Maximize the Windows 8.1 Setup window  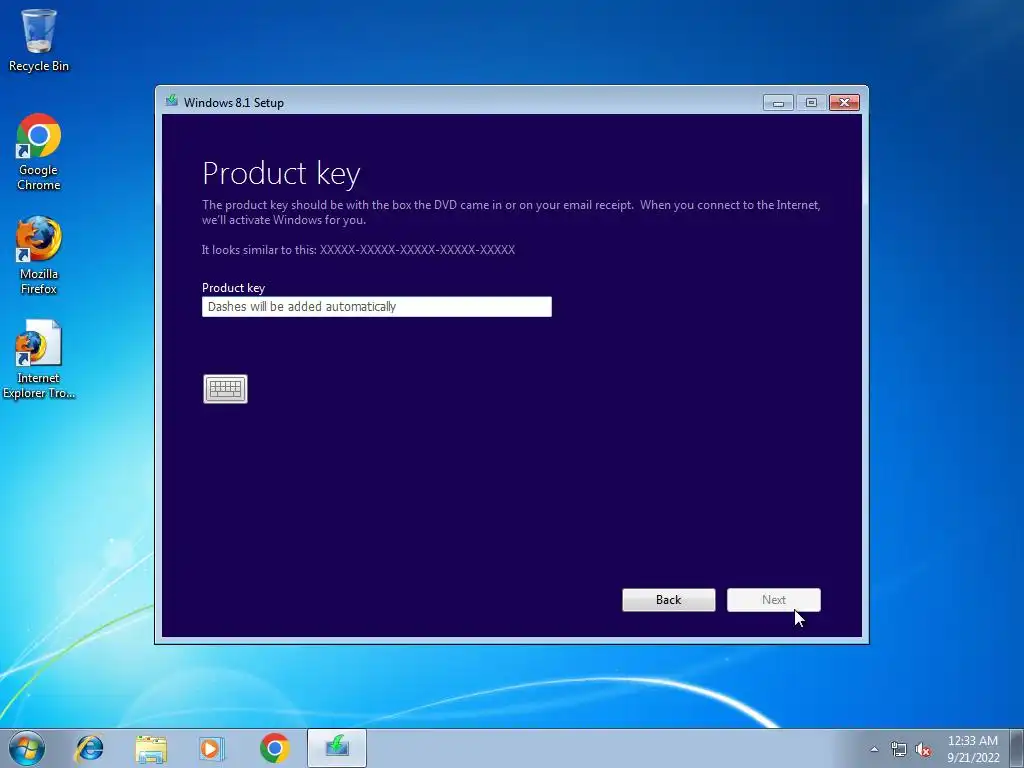[x=811, y=103]
